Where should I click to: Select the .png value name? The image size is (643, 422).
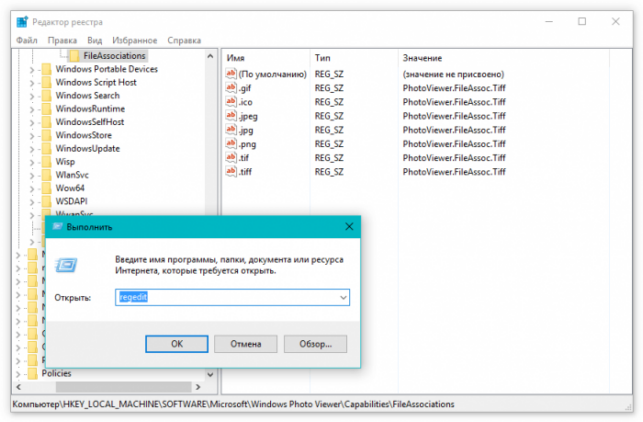(248, 144)
